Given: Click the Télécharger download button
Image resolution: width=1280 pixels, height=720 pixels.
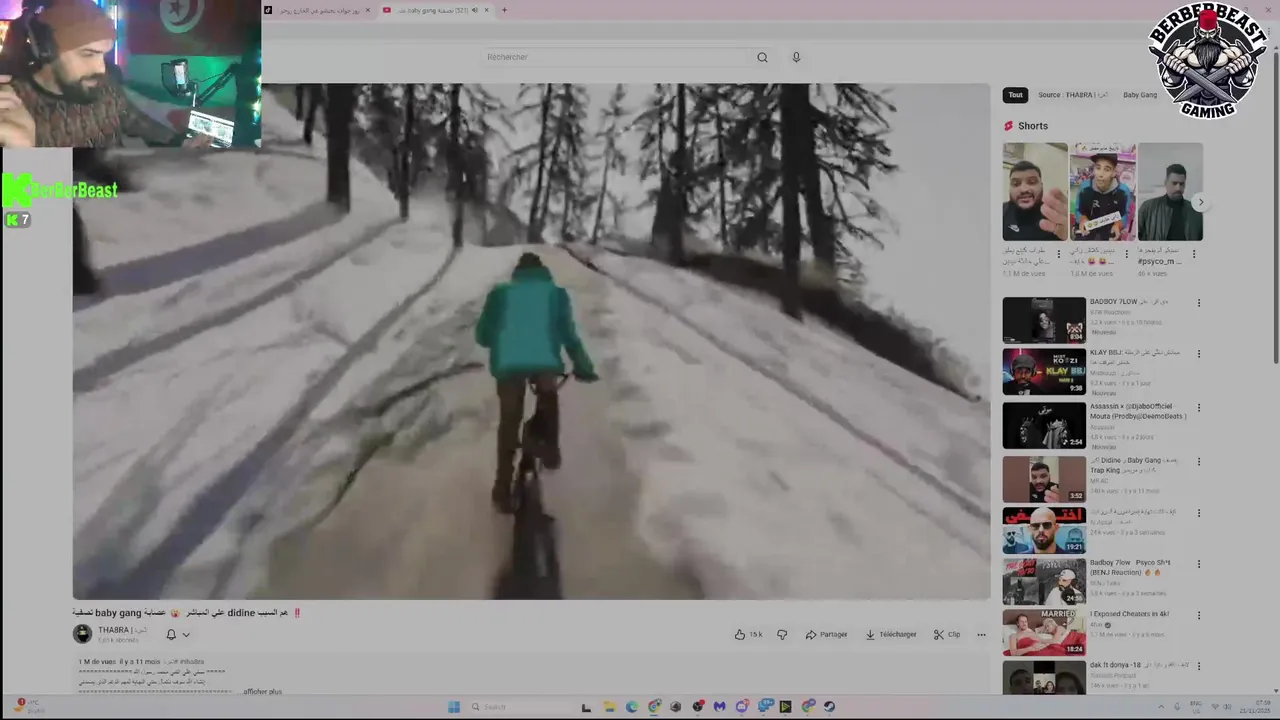Looking at the screenshot, I should pos(891,634).
